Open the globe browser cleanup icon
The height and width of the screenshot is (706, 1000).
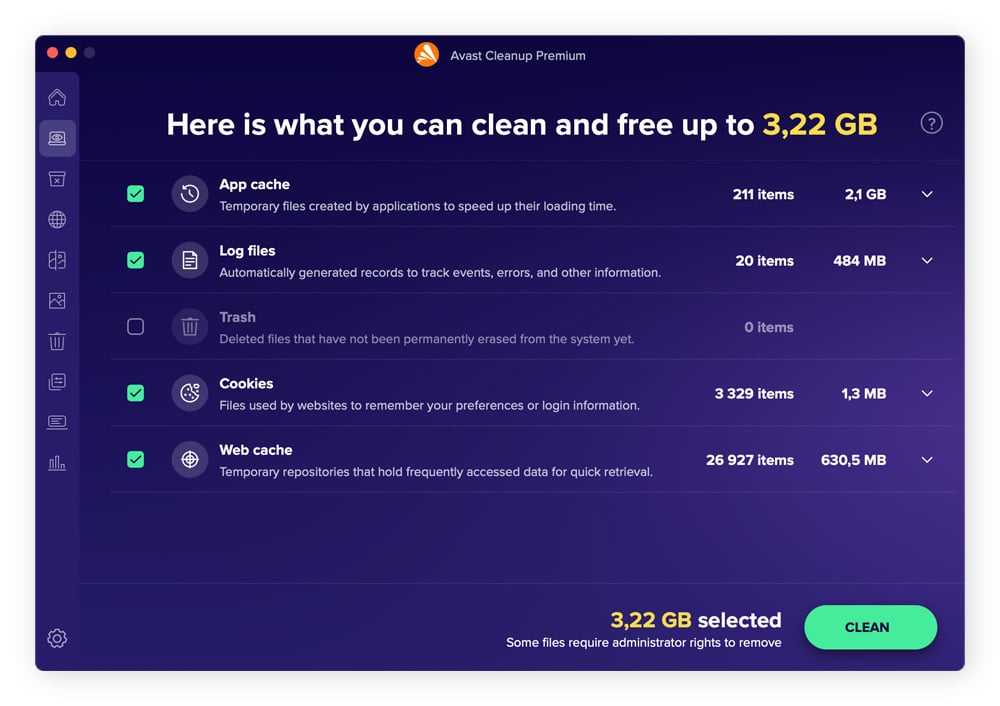coord(57,220)
